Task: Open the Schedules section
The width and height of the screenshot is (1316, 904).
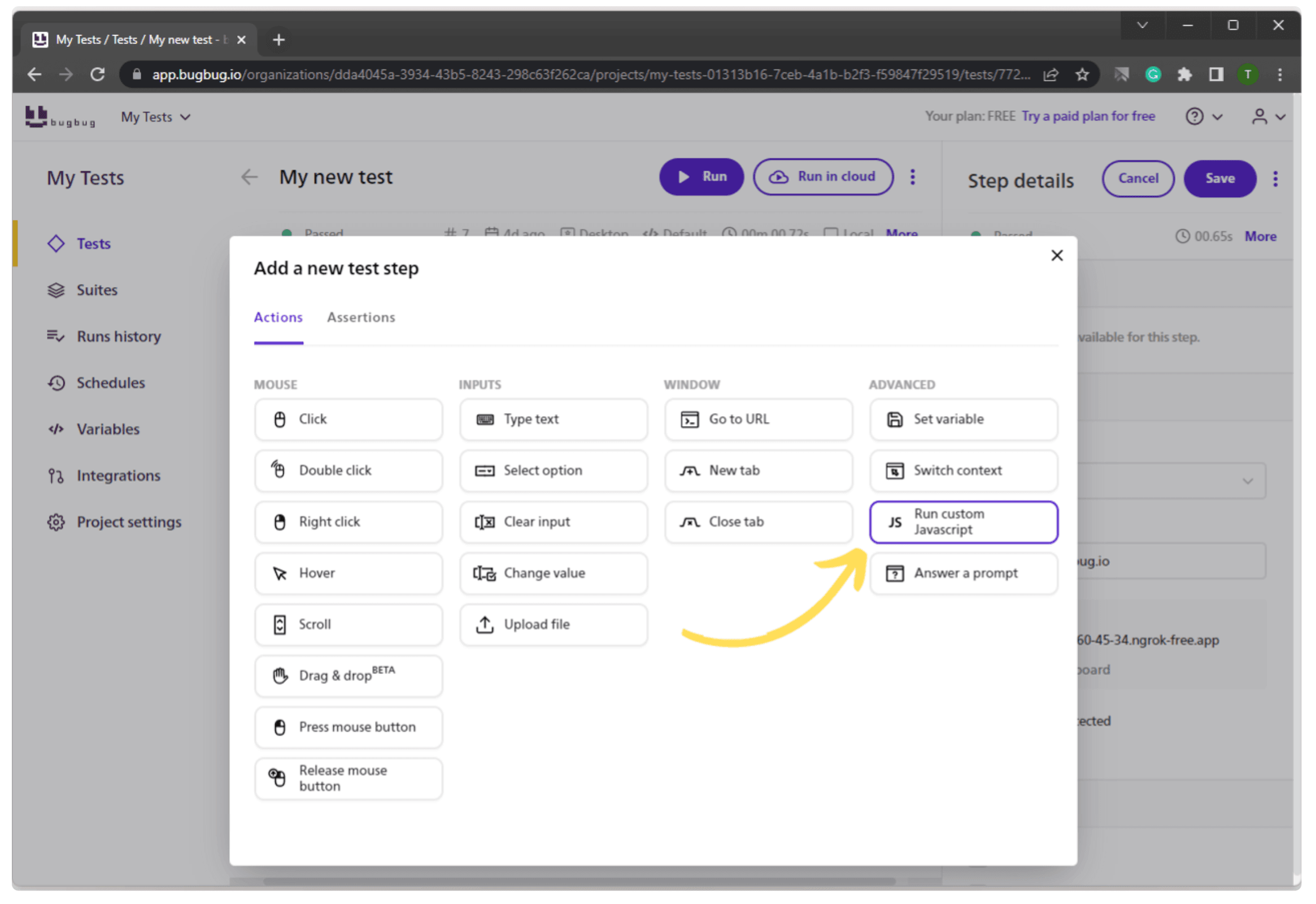Action: (x=111, y=384)
